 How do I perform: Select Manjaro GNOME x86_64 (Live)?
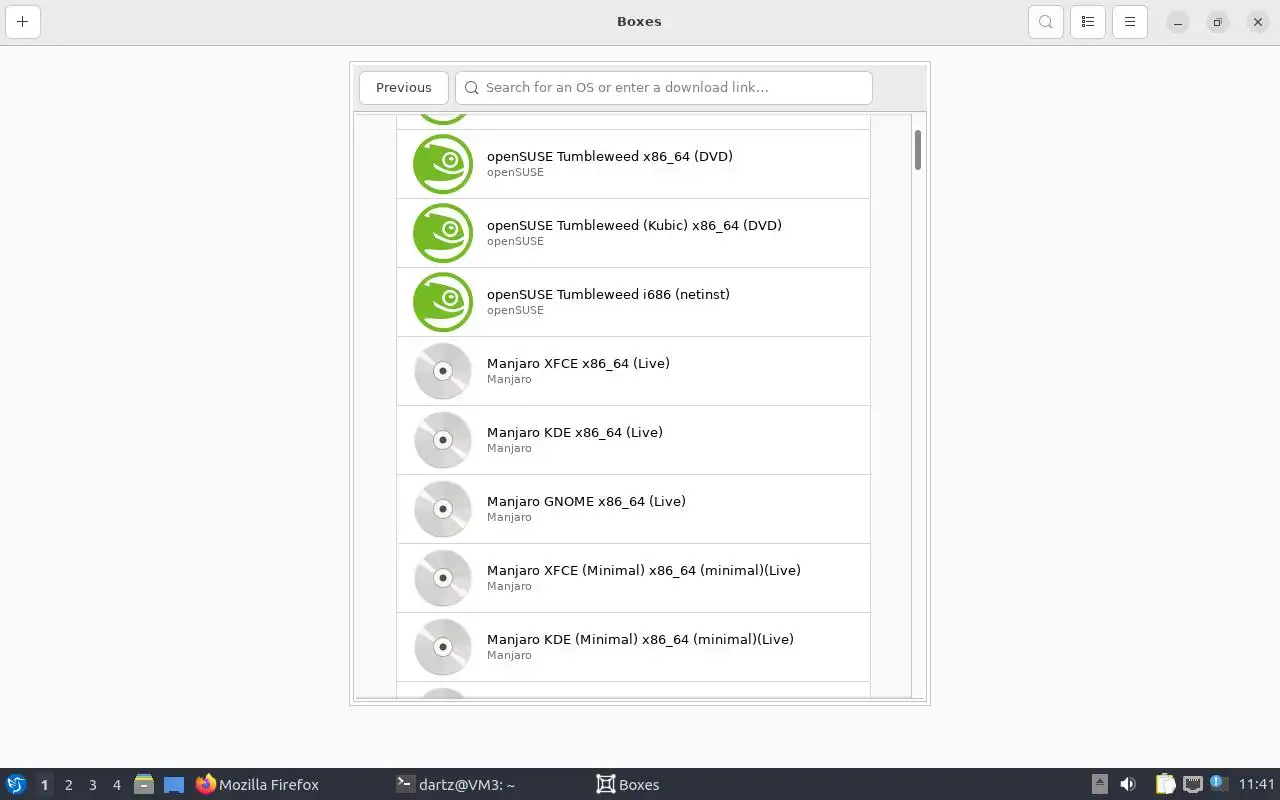coord(633,509)
